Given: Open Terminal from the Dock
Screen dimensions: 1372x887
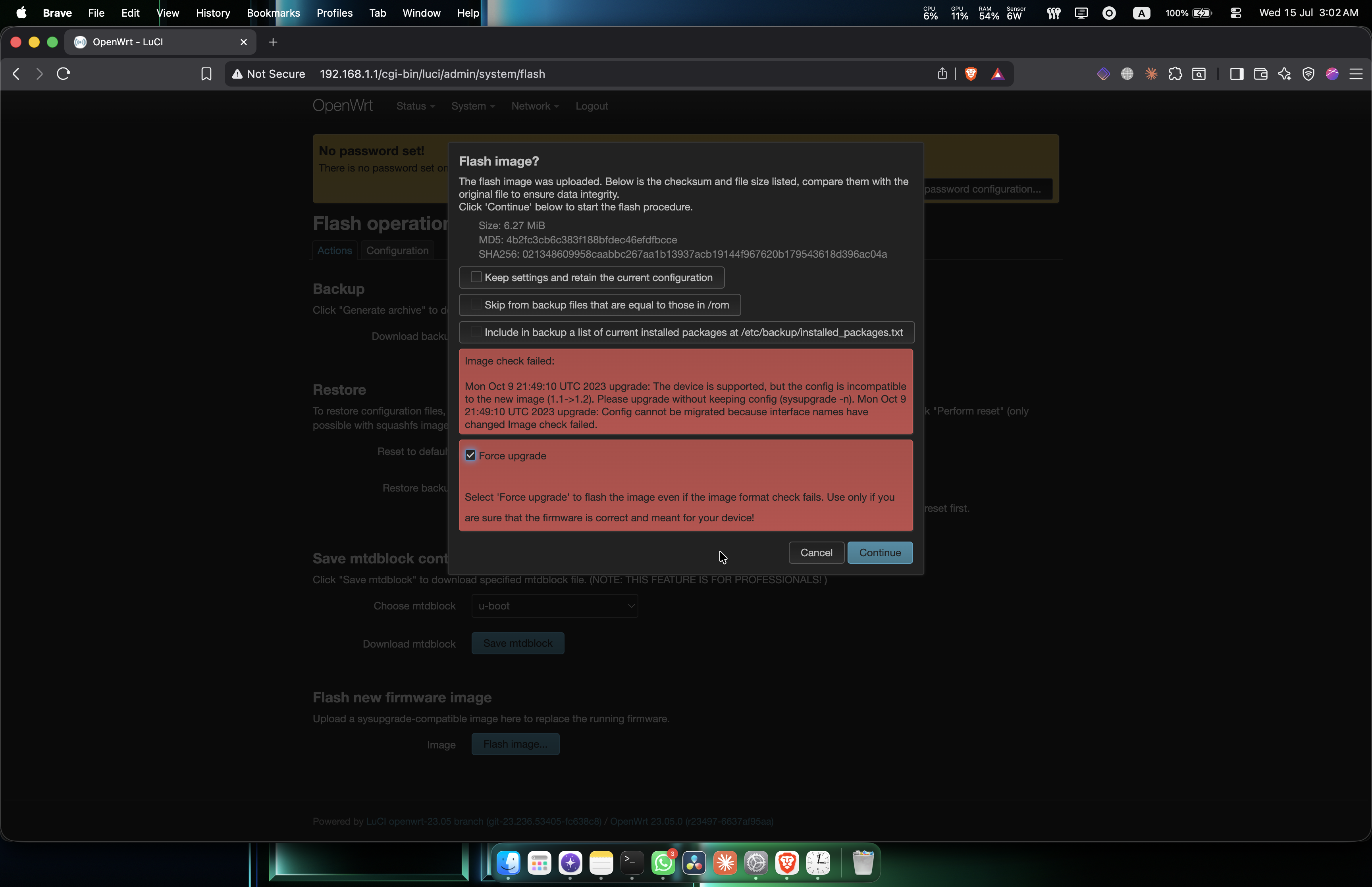Looking at the screenshot, I should (x=632, y=862).
